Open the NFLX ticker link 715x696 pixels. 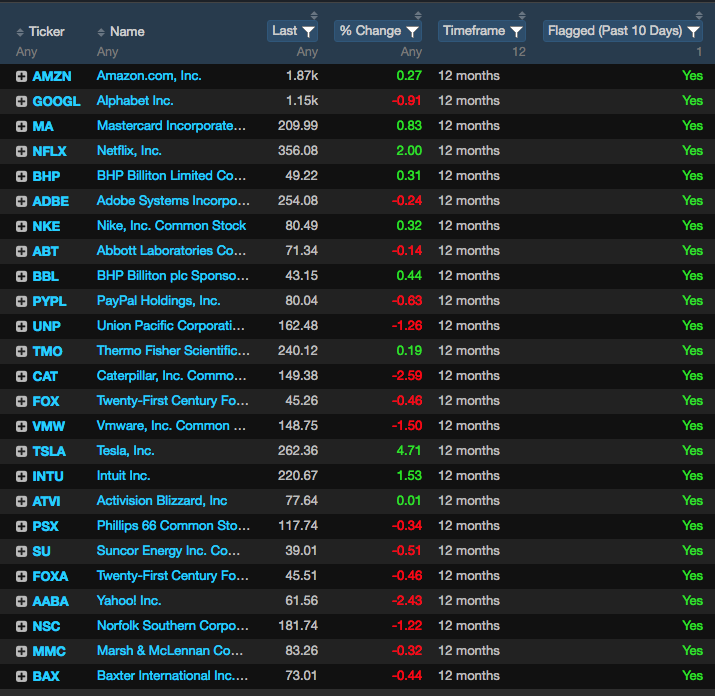pyautogui.click(x=50, y=151)
